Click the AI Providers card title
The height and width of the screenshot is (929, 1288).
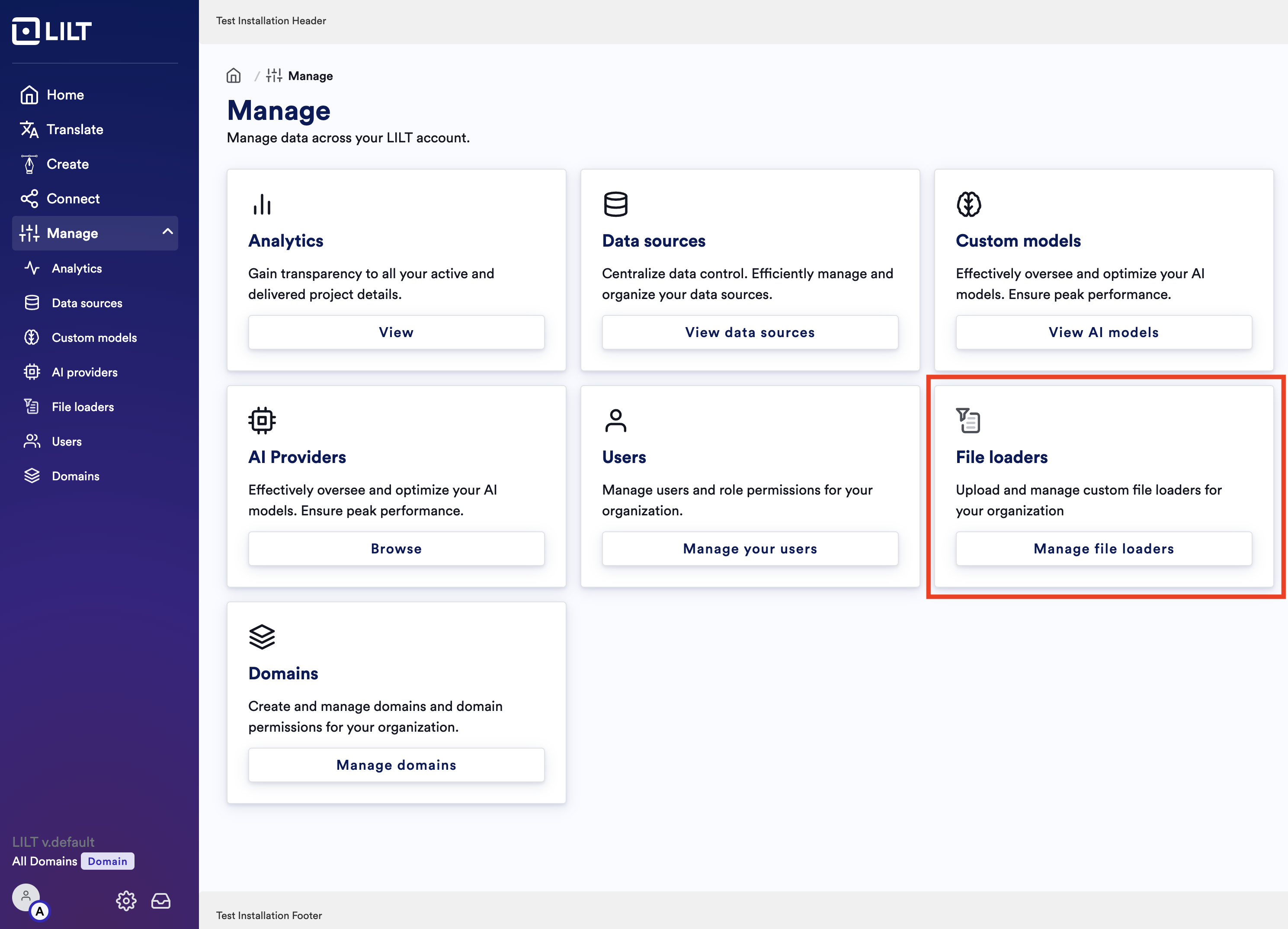(x=297, y=457)
